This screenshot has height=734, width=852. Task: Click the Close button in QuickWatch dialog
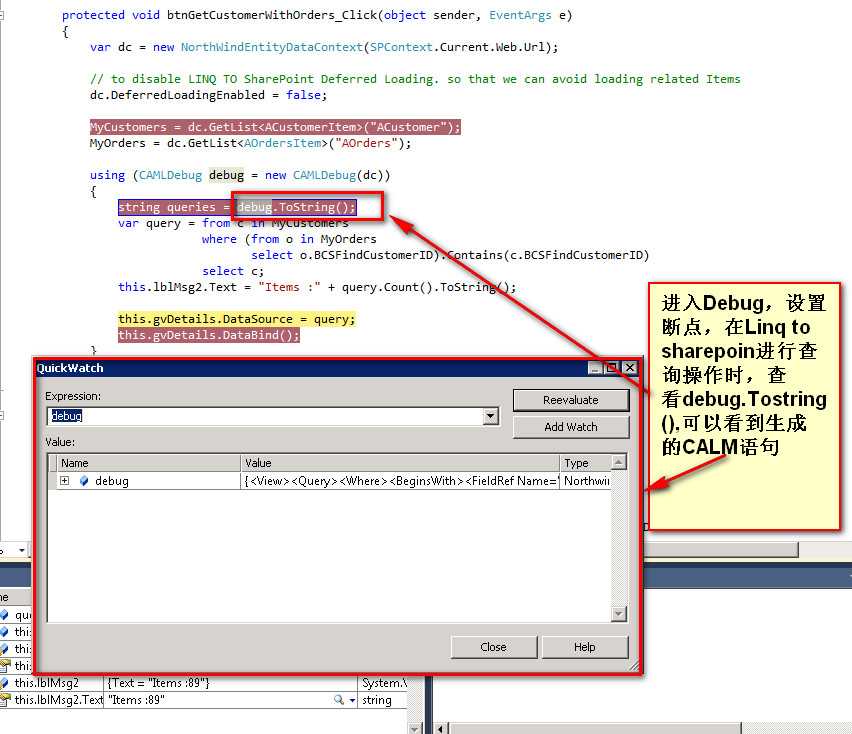pyautogui.click(x=493, y=647)
